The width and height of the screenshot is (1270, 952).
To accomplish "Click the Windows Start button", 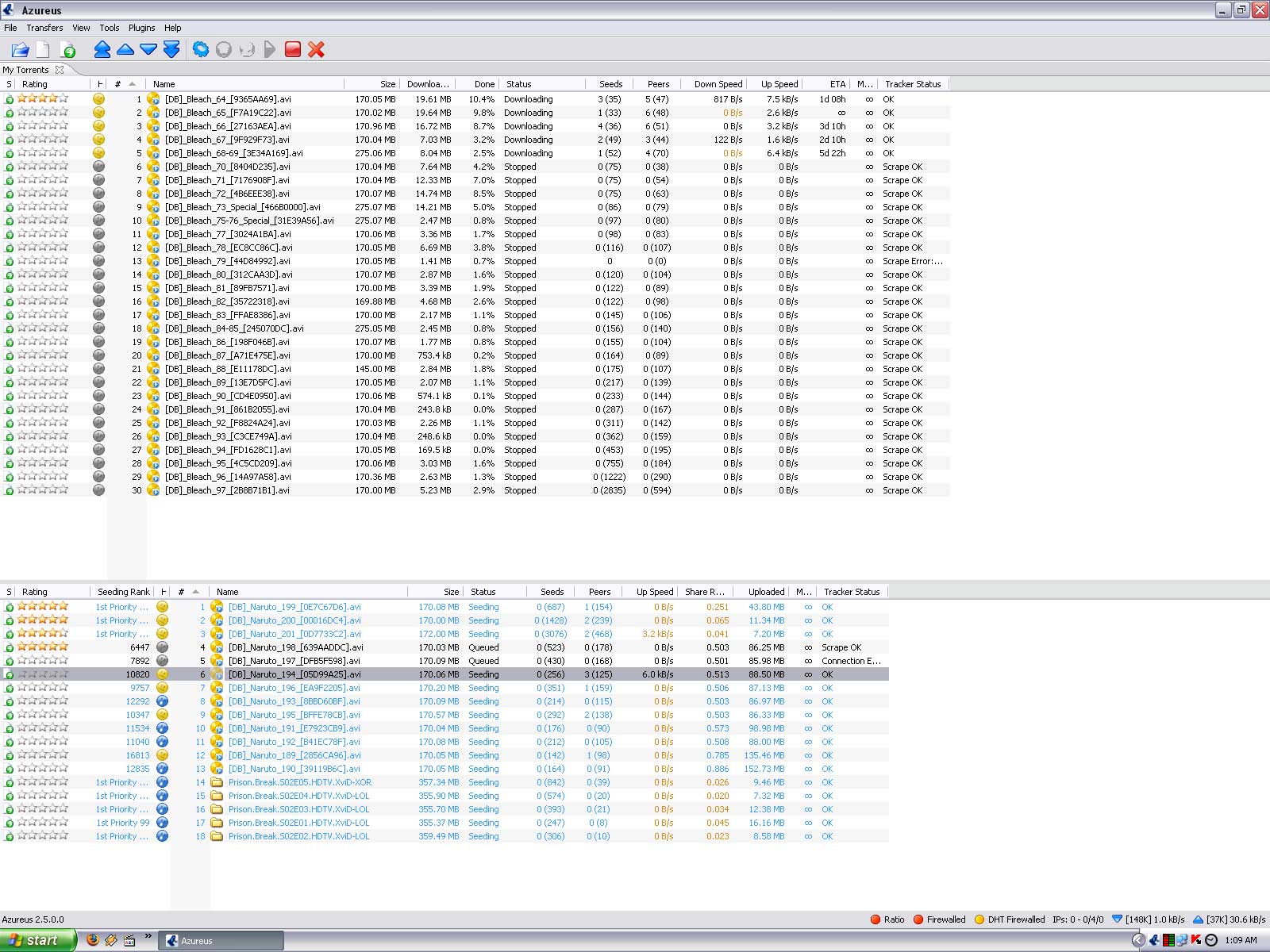I will 37,940.
